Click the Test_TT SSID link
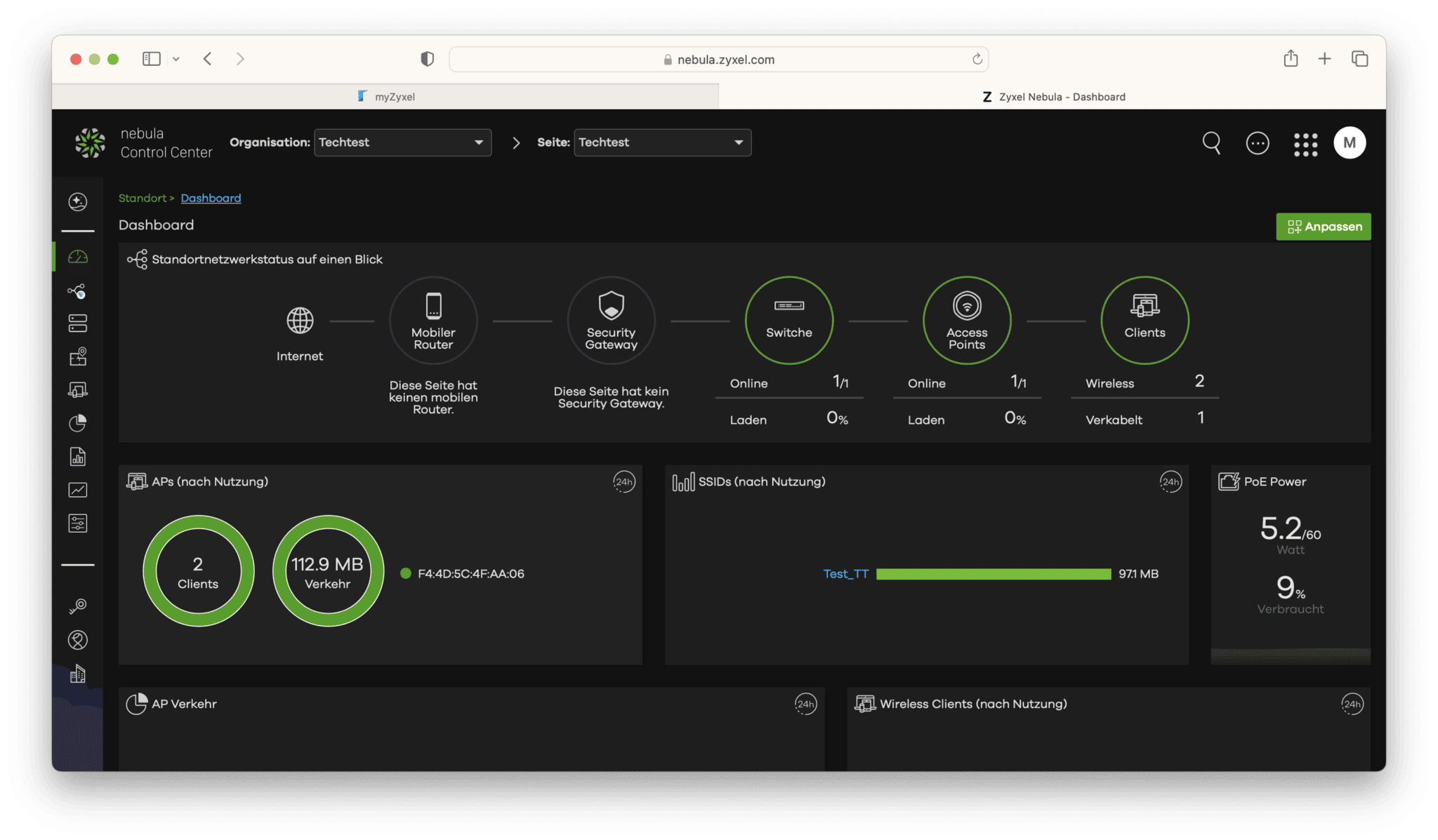This screenshot has height=840, width=1438. [845, 574]
